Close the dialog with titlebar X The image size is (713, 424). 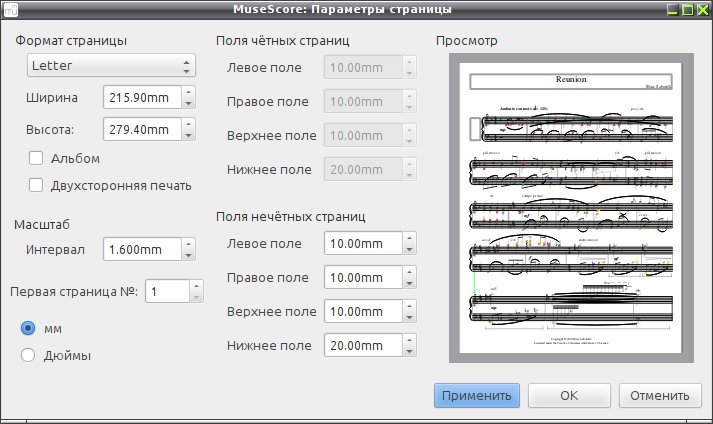click(703, 10)
